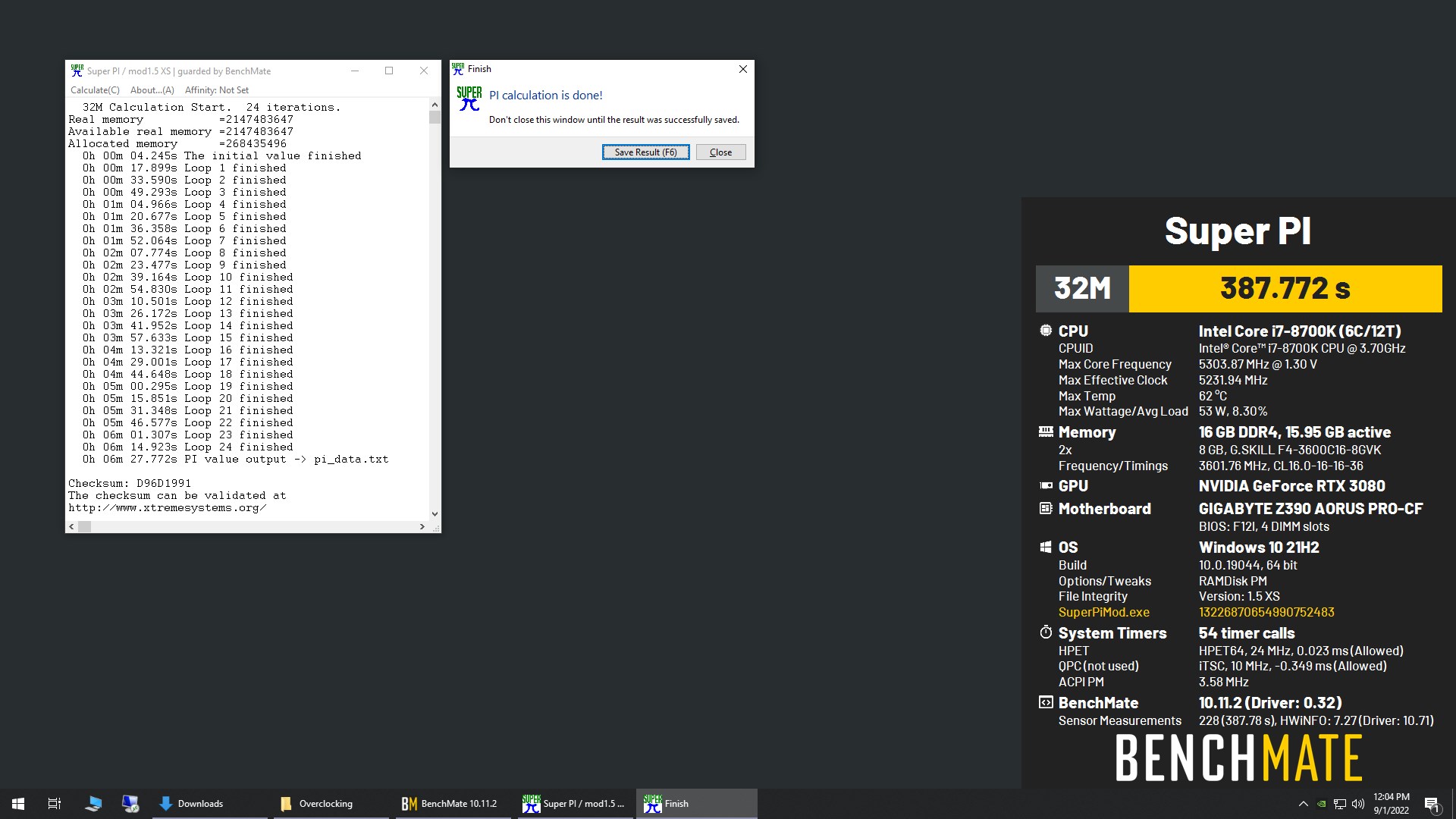
Task: Click '54 timer calls' text
Action: click(1247, 633)
